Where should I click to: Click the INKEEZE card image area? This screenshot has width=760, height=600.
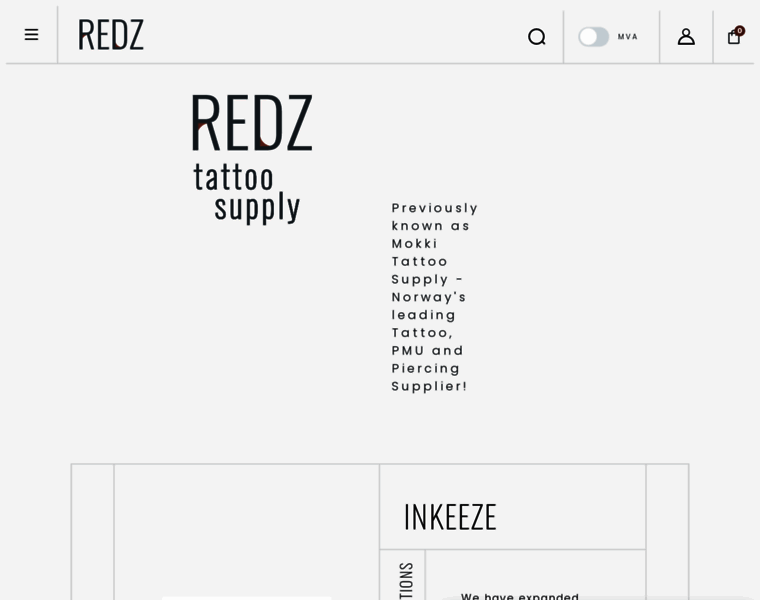[247, 532]
